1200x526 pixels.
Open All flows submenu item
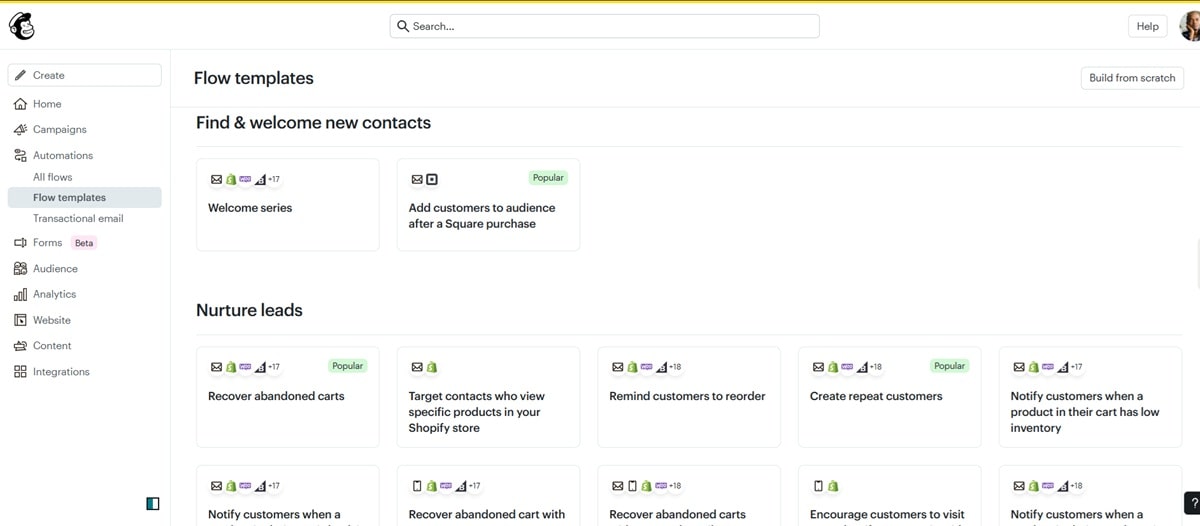point(52,177)
